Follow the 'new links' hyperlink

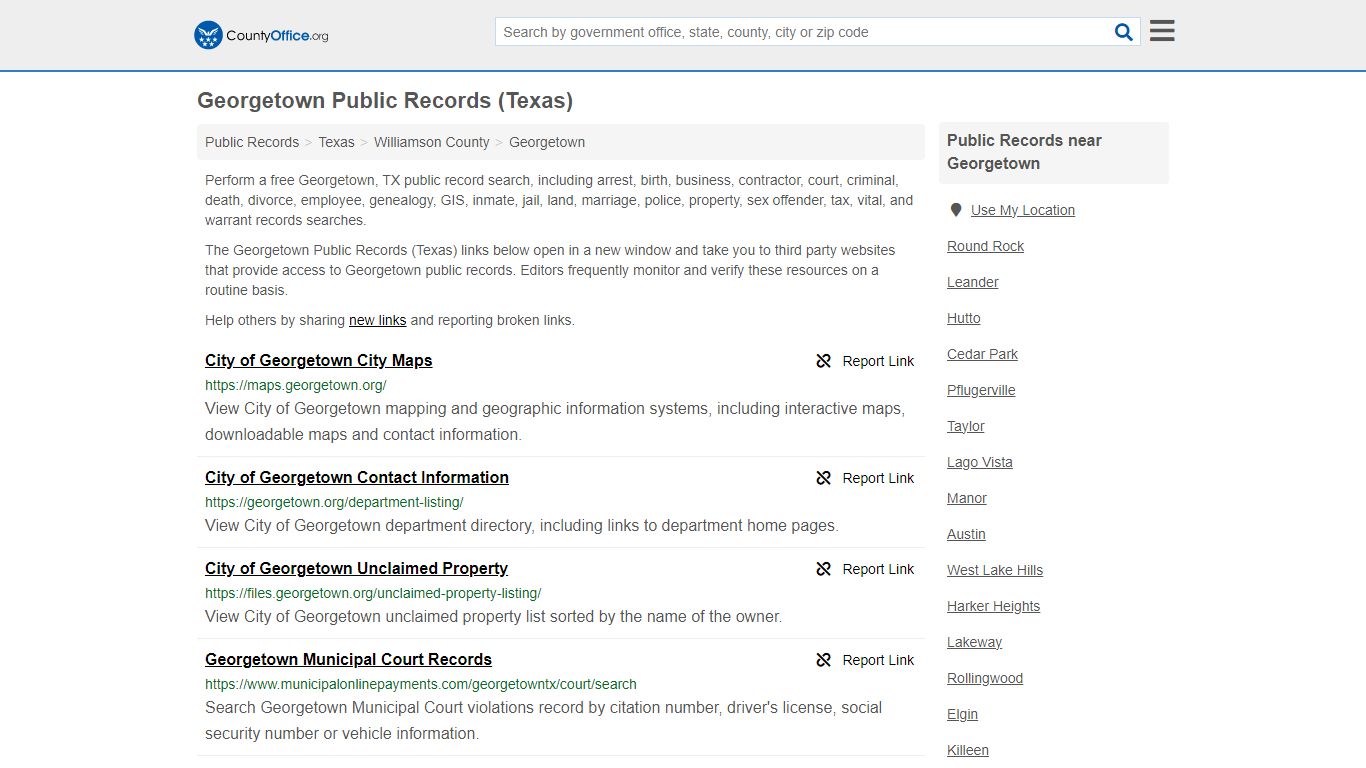tap(377, 320)
